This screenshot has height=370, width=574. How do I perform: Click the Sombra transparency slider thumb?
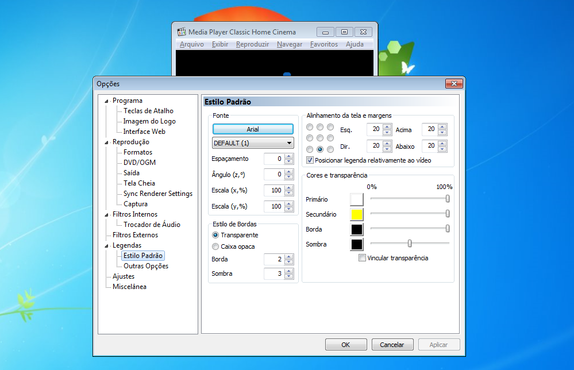(x=410, y=243)
